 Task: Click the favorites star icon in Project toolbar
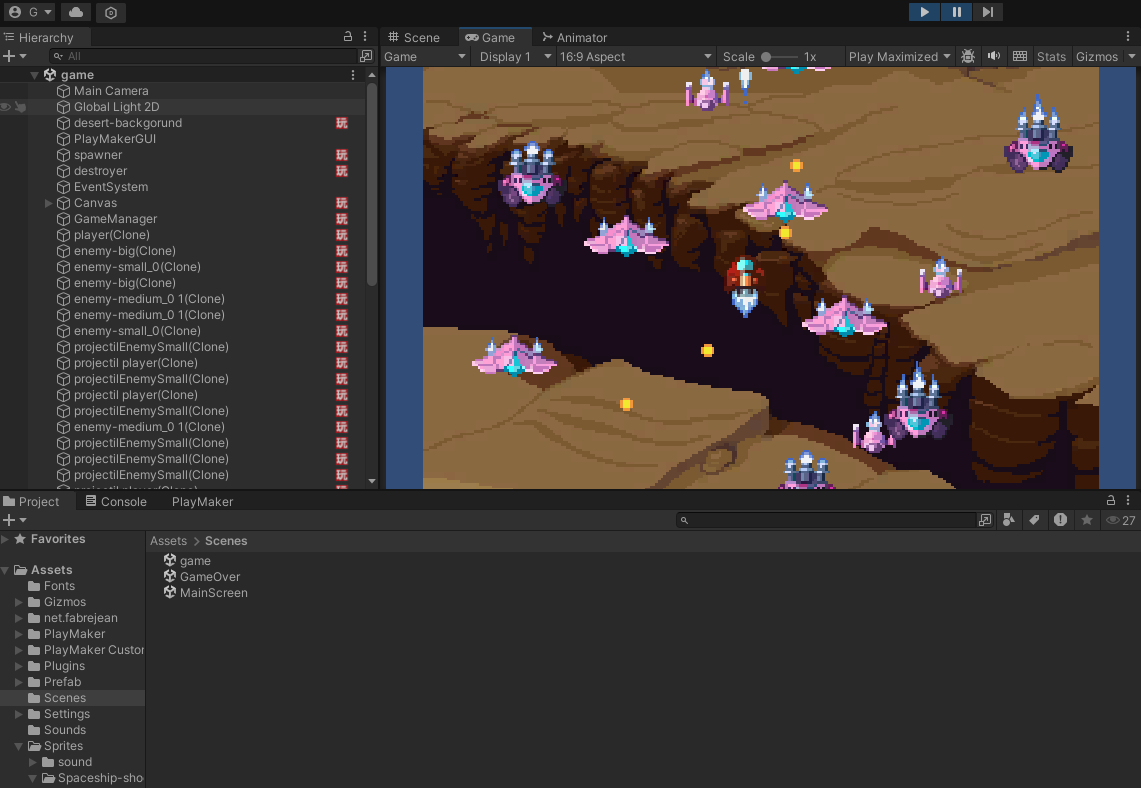(x=1086, y=520)
